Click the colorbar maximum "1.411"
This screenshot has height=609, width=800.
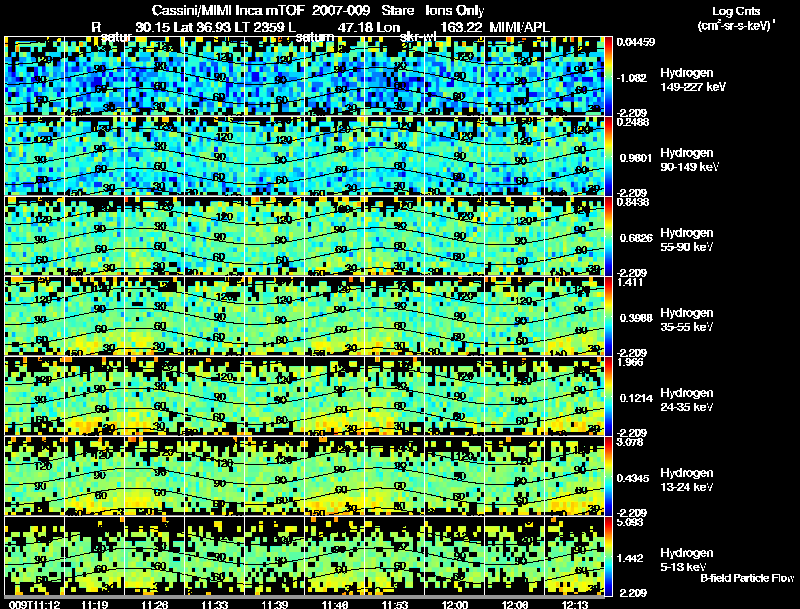[630, 282]
